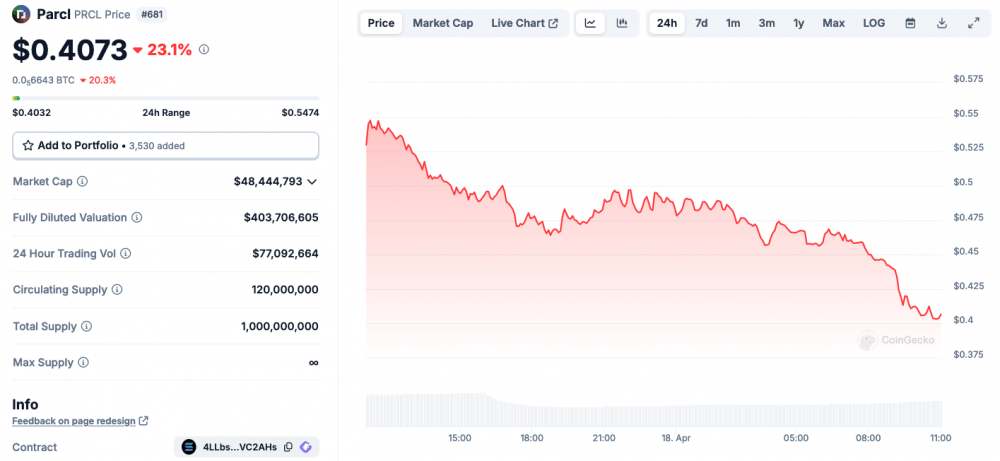Click the $48,444,793 market cap value
The width and height of the screenshot is (1000, 461).
(268, 181)
